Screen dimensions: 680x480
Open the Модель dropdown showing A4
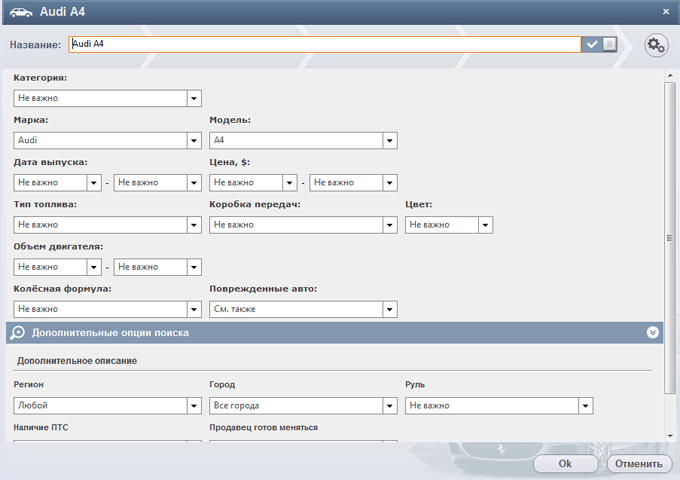point(303,140)
